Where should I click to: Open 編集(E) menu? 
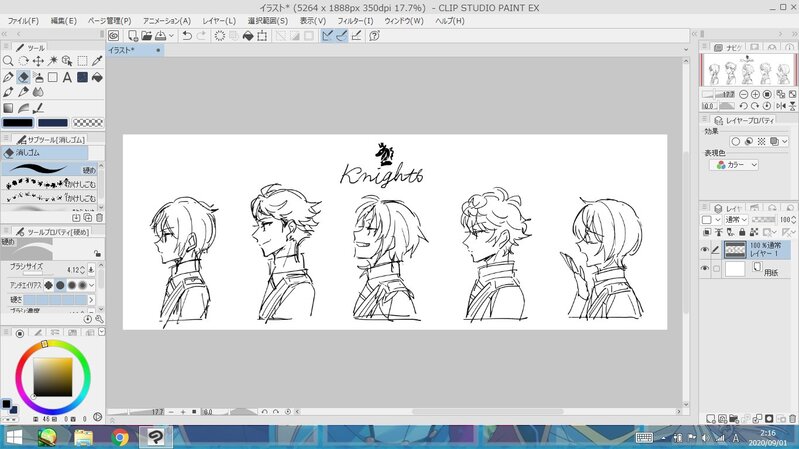(64, 21)
